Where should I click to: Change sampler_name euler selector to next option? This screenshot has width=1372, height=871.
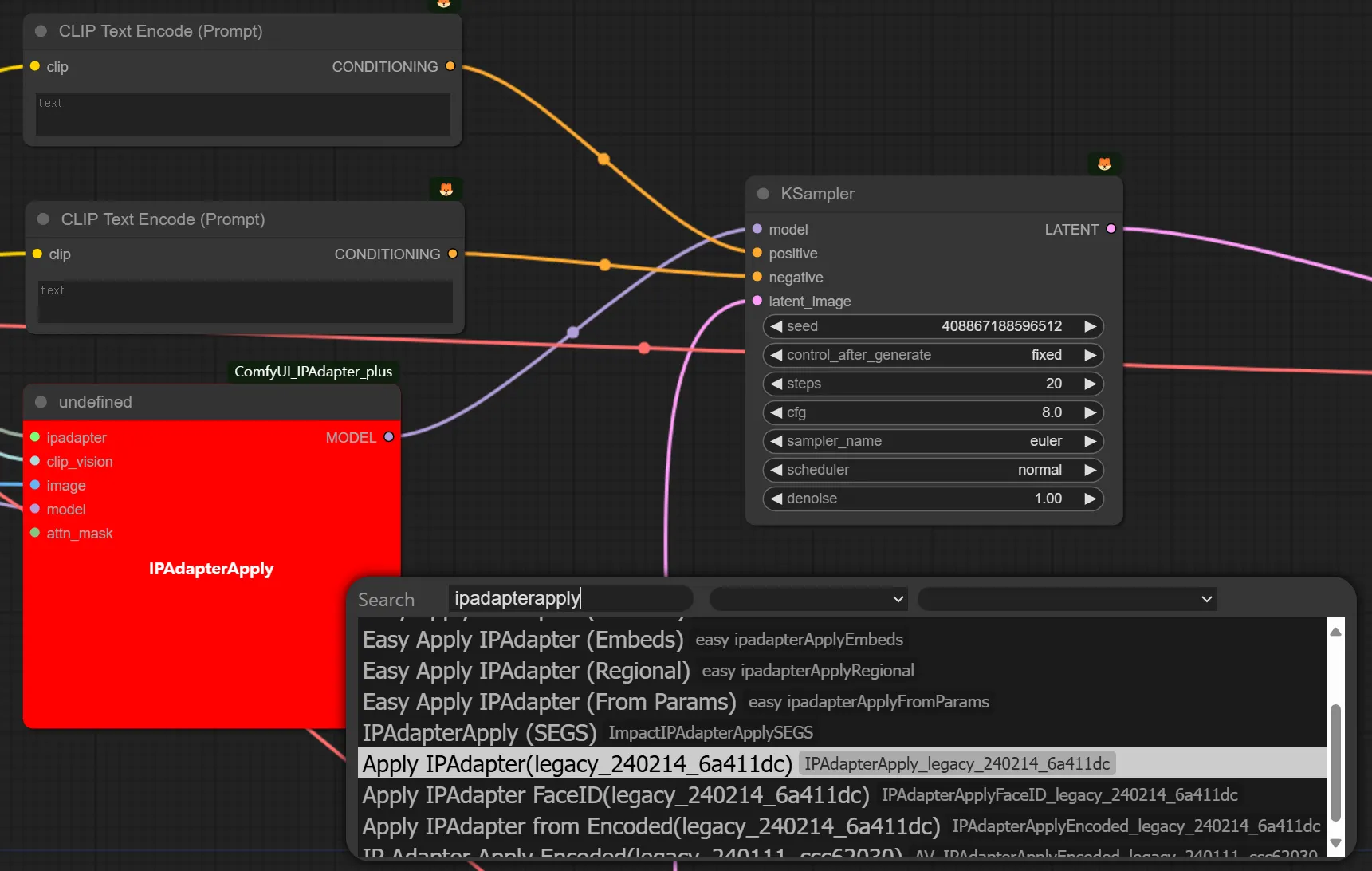(x=1090, y=441)
